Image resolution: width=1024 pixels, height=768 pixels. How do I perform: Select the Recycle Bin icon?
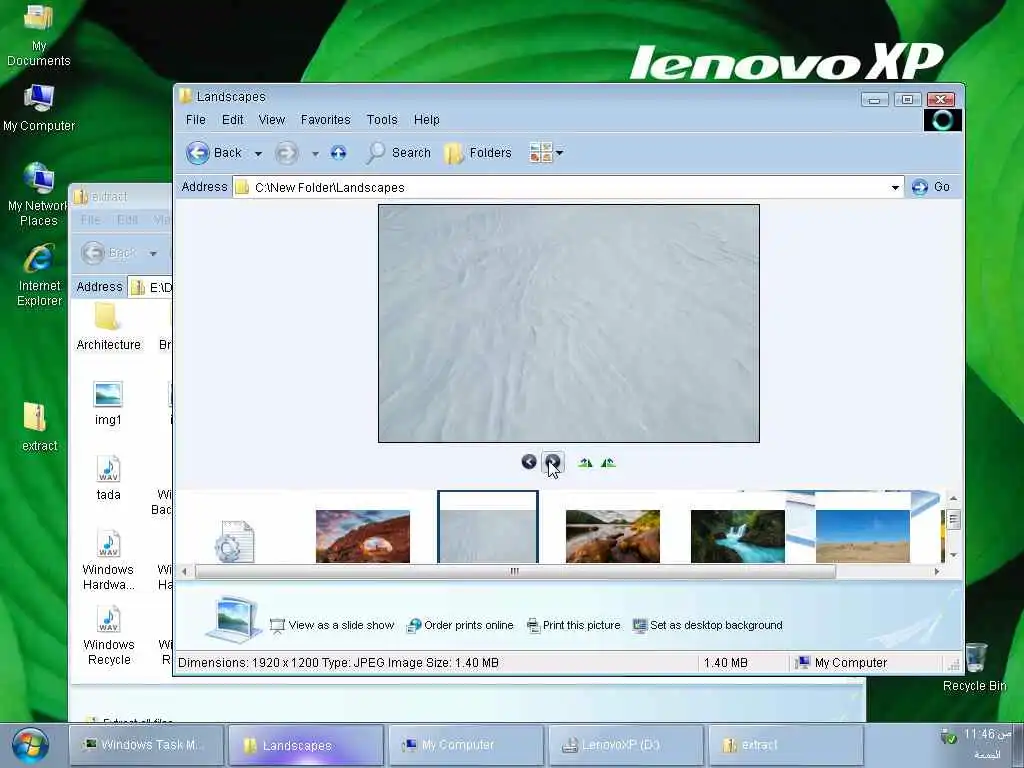974,667
